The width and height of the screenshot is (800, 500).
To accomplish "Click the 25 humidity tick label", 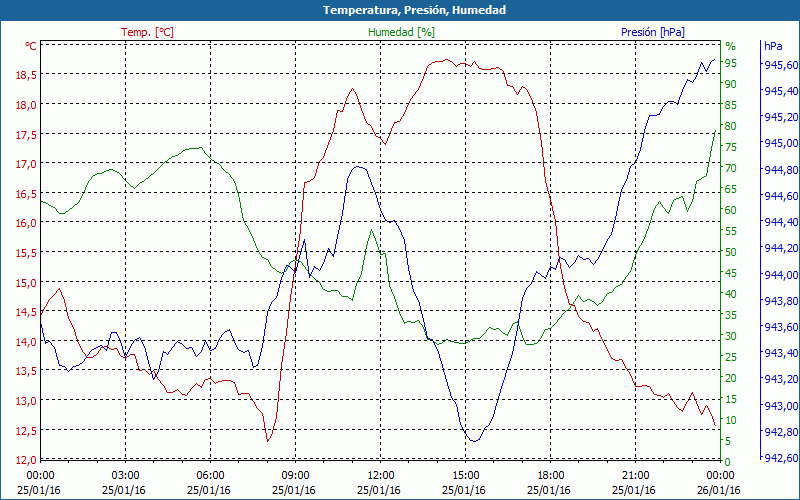I will tap(731, 357).
